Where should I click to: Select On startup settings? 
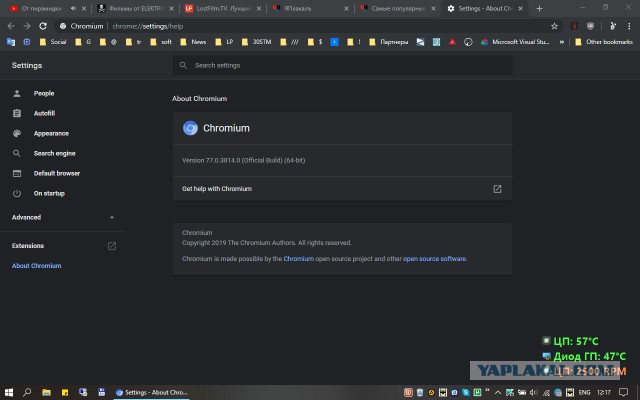(49, 193)
